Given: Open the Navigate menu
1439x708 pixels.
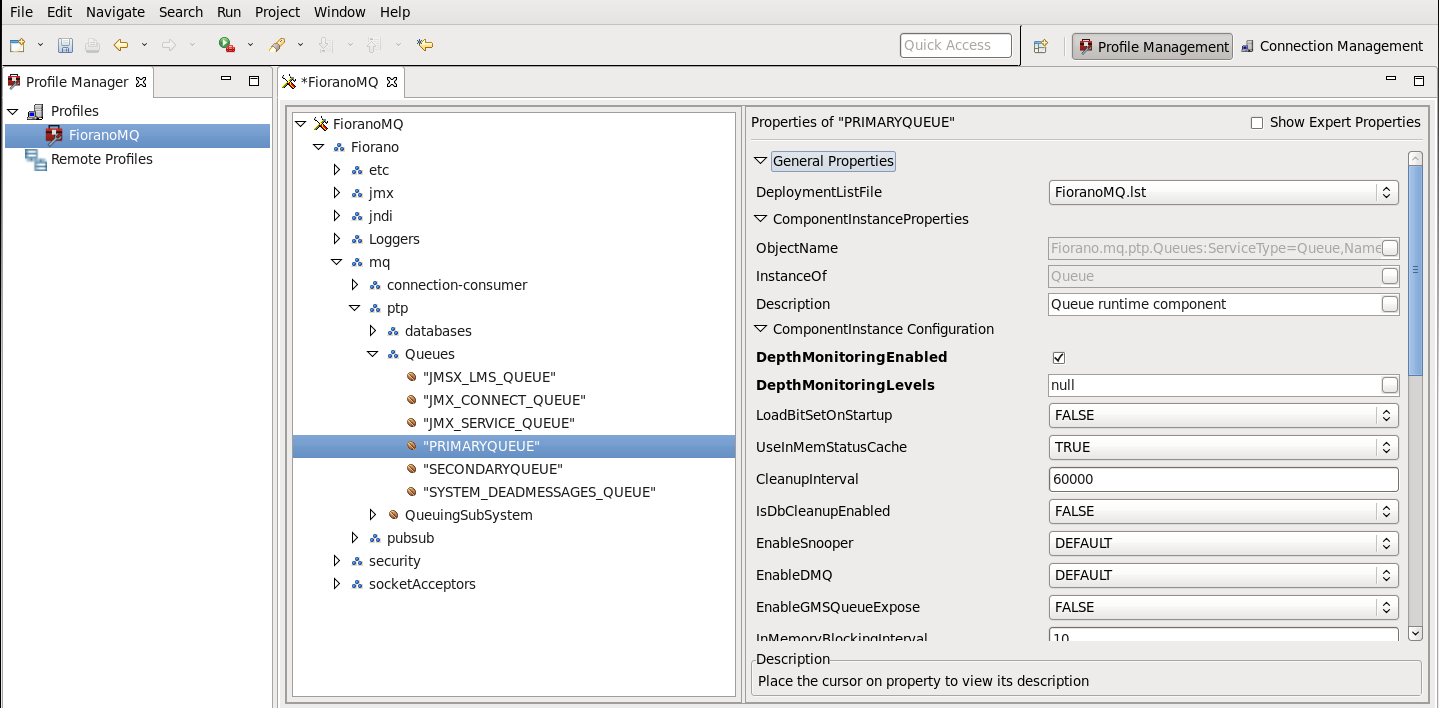Looking at the screenshot, I should pyautogui.click(x=115, y=12).
